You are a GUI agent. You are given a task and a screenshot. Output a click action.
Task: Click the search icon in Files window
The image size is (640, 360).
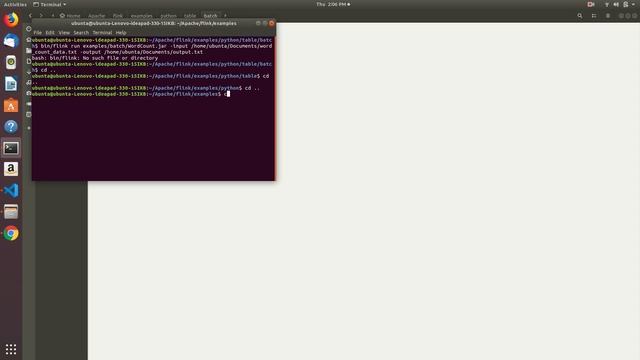(580, 16)
